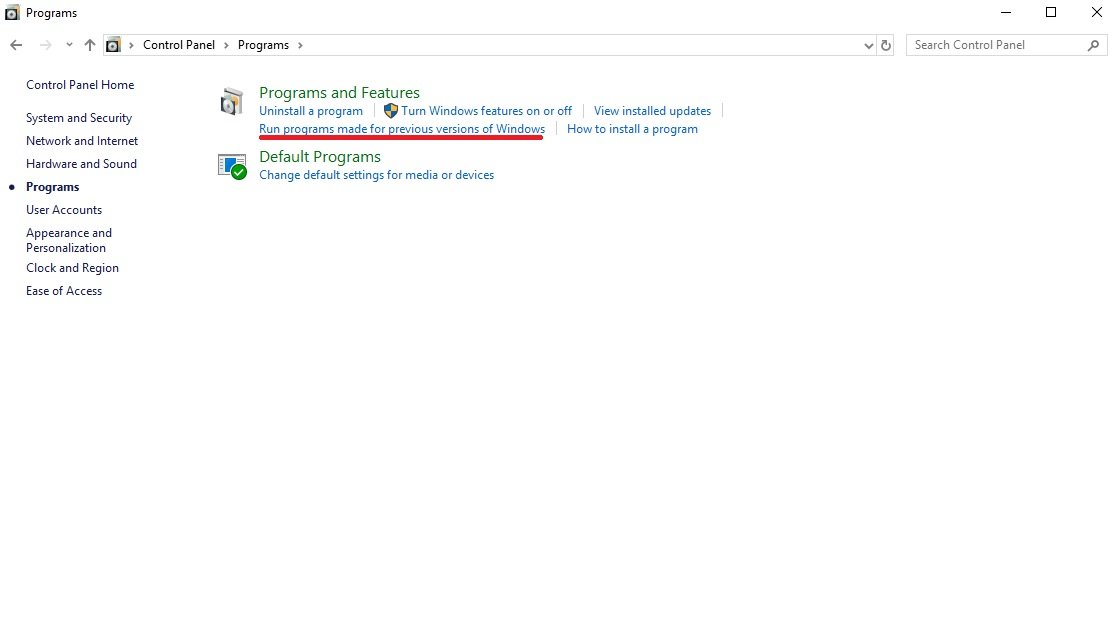Open System and Security category
The height and width of the screenshot is (630, 1119).
click(x=79, y=118)
